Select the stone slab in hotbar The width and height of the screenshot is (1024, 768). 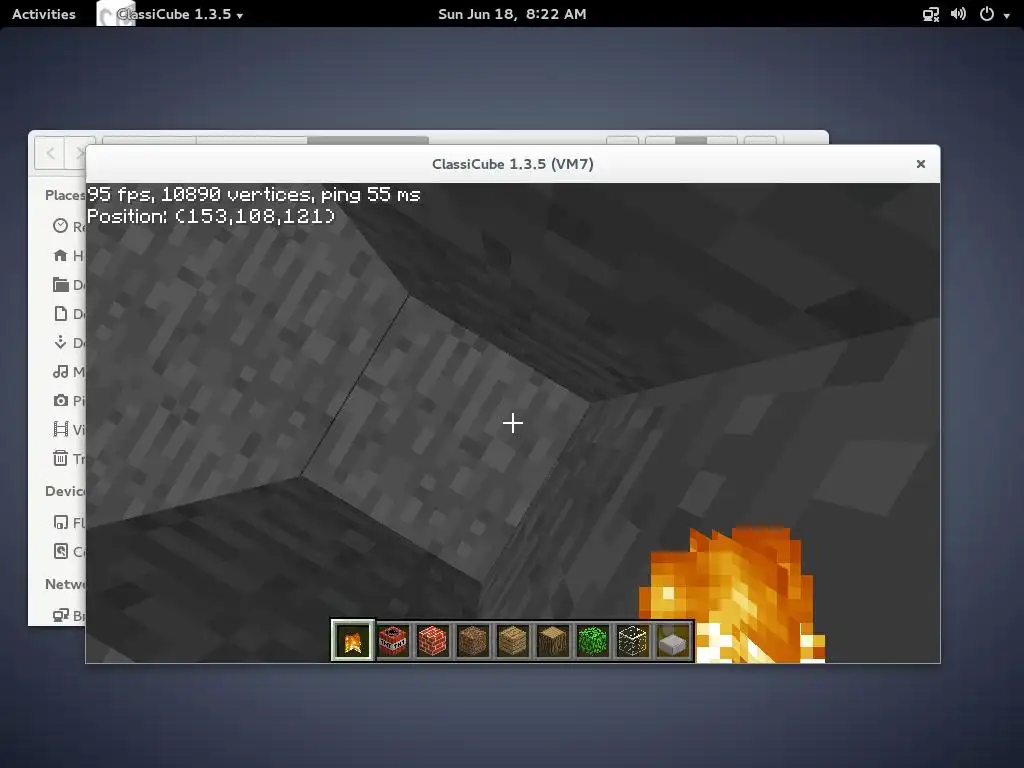tap(672, 641)
